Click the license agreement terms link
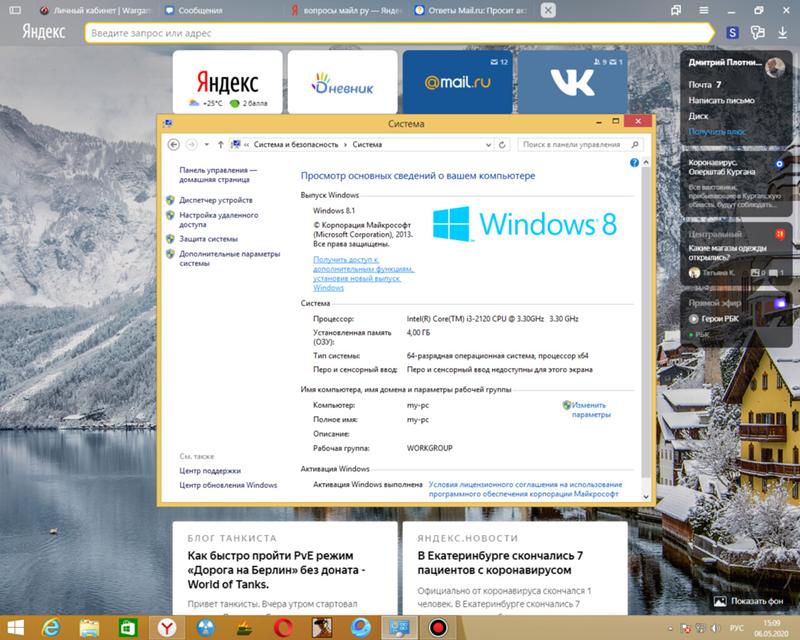 click(525, 489)
